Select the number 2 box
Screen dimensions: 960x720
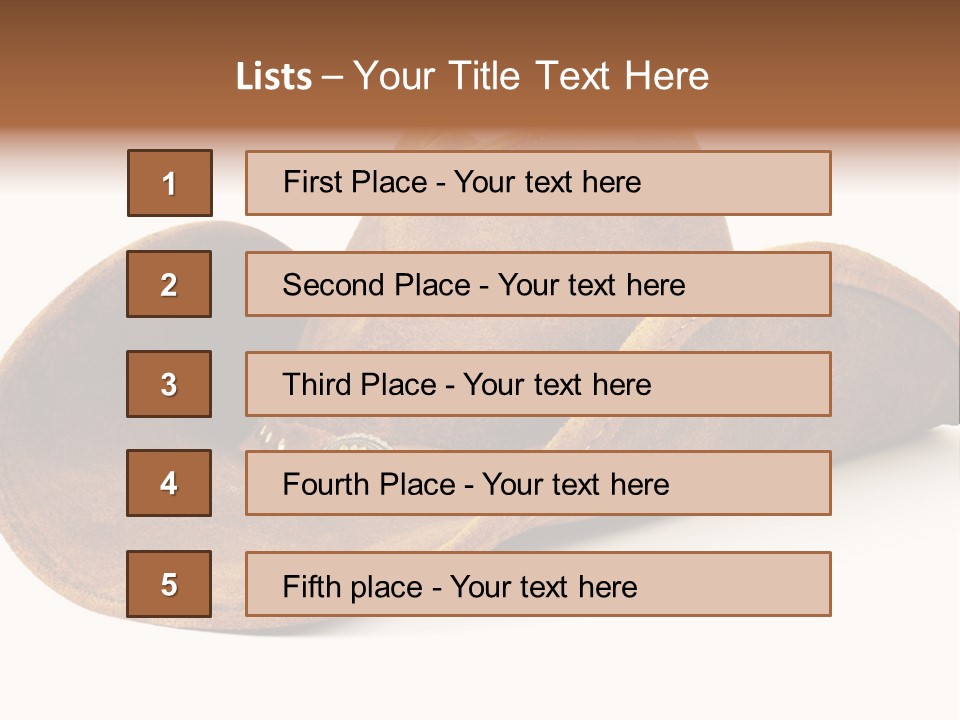coord(169,284)
